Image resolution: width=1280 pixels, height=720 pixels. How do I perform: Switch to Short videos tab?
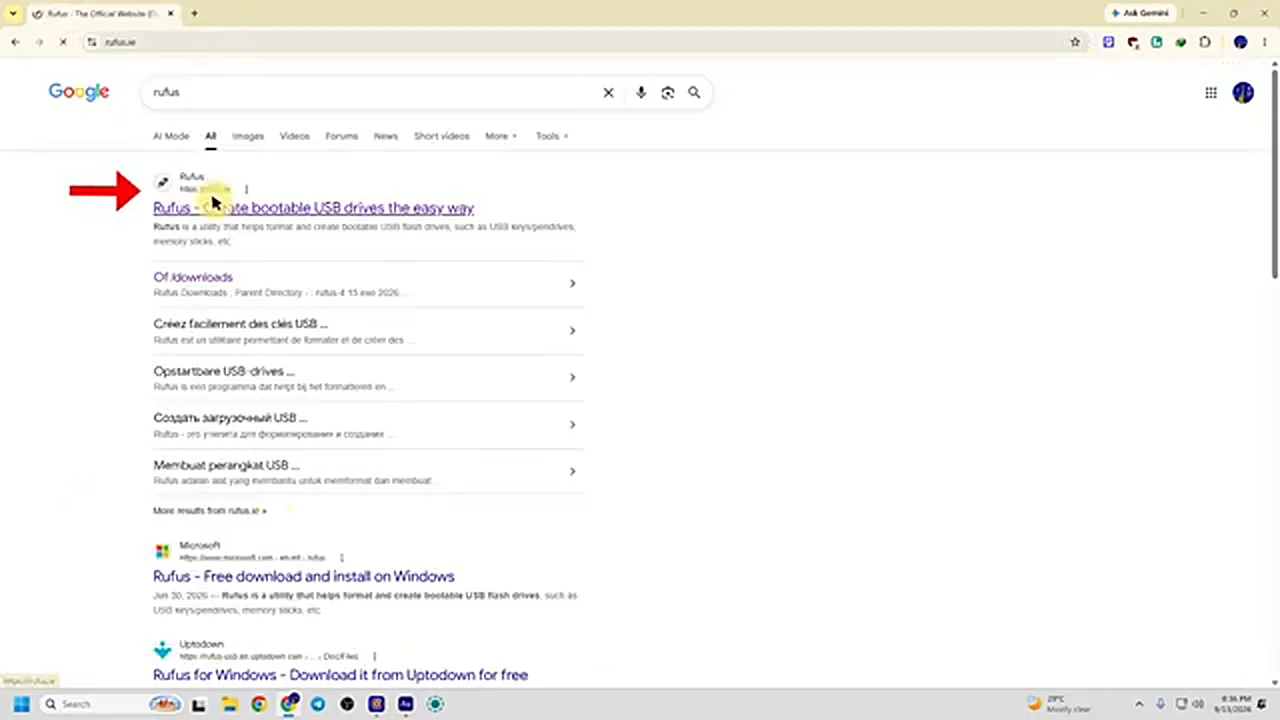441,136
